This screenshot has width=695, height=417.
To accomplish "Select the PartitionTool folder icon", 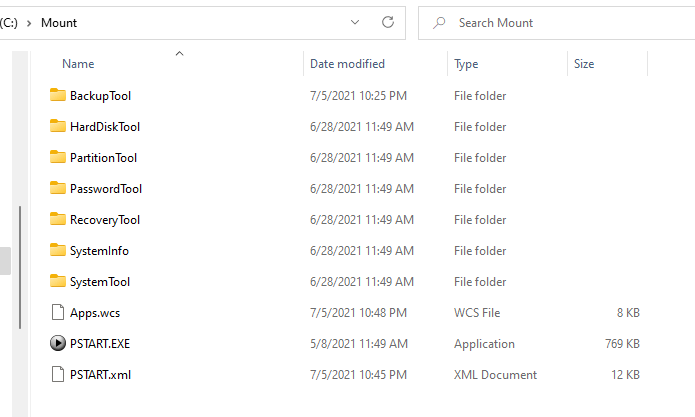I will [x=58, y=157].
